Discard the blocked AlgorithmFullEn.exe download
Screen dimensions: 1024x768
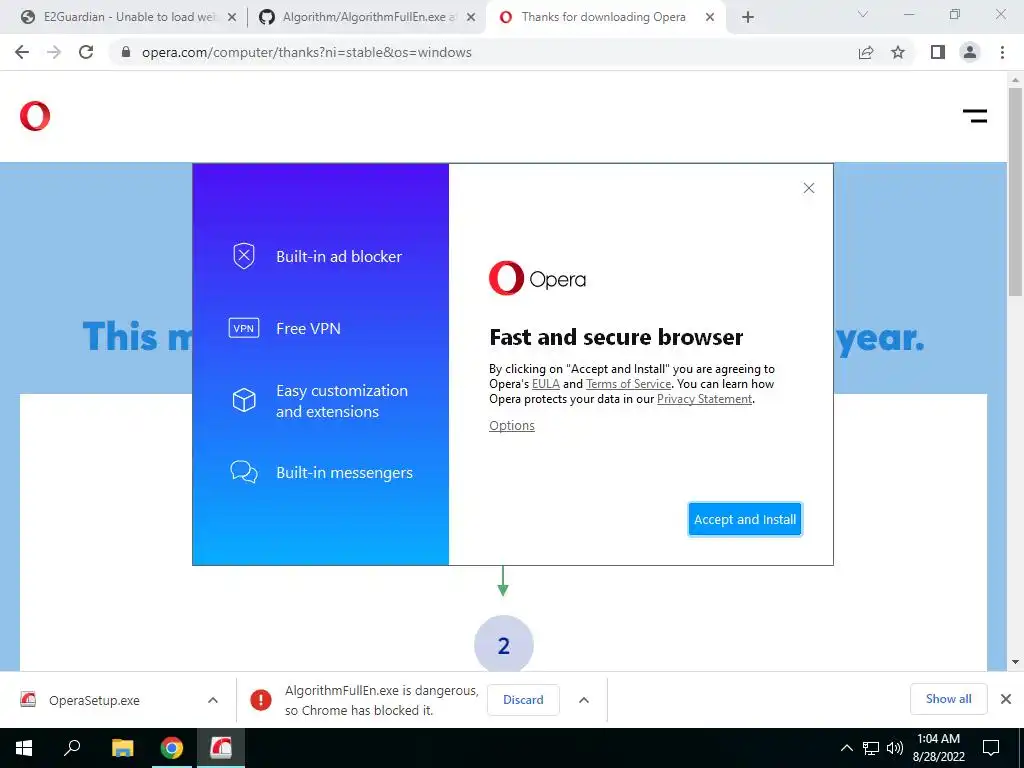[x=523, y=700]
